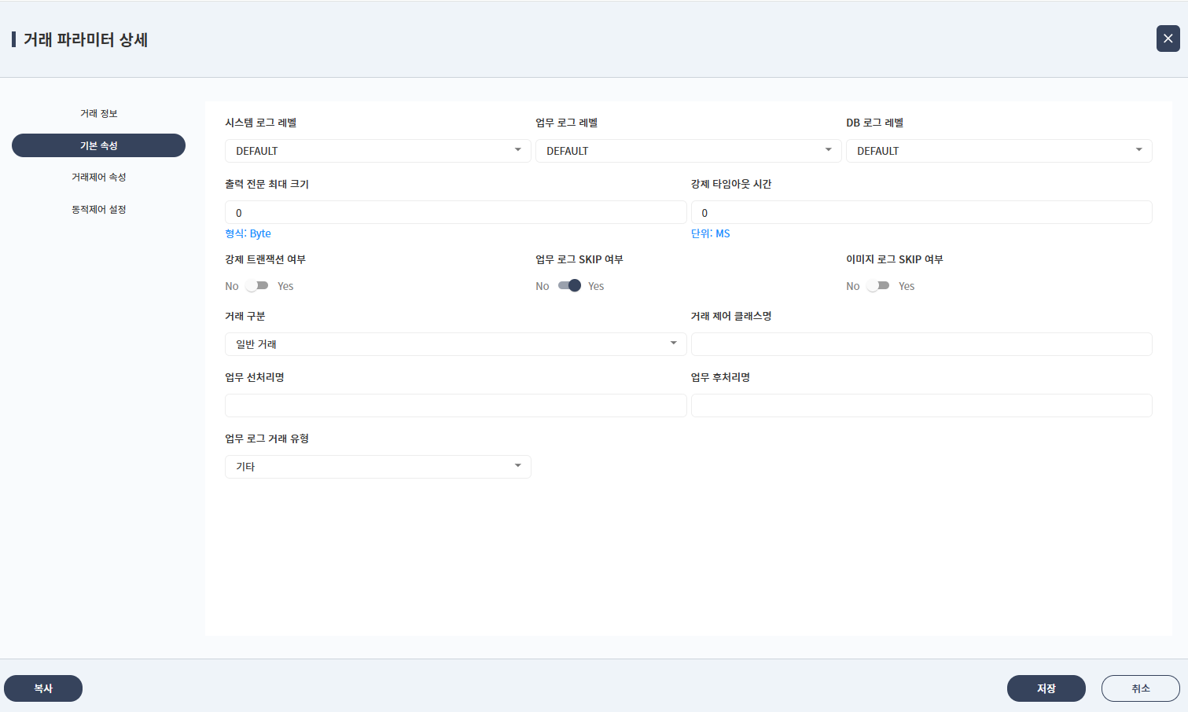Expand the 거래 구분 dropdown

click(x=455, y=344)
